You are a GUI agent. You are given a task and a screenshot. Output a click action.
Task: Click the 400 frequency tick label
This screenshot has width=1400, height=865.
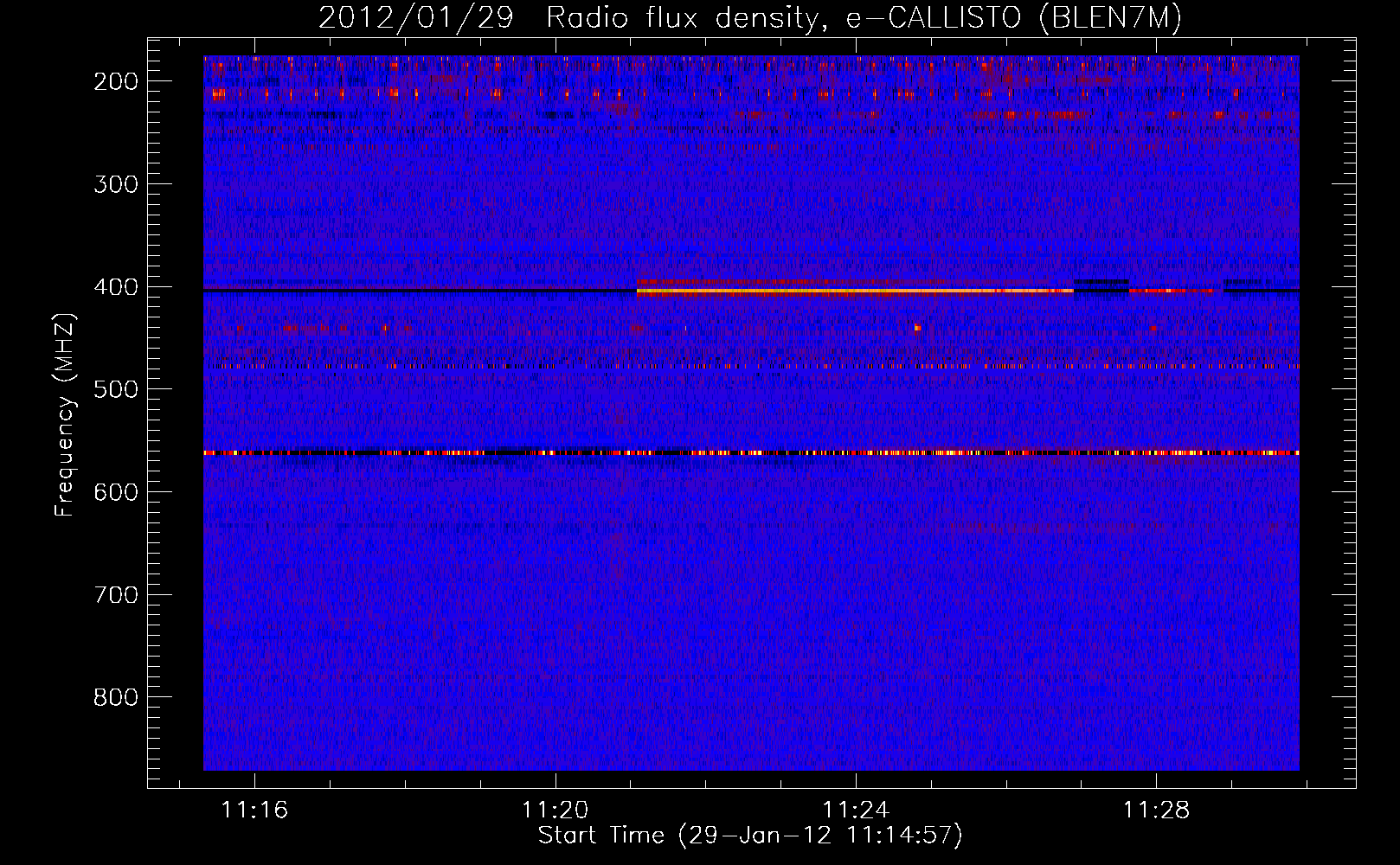click(116, 287)
